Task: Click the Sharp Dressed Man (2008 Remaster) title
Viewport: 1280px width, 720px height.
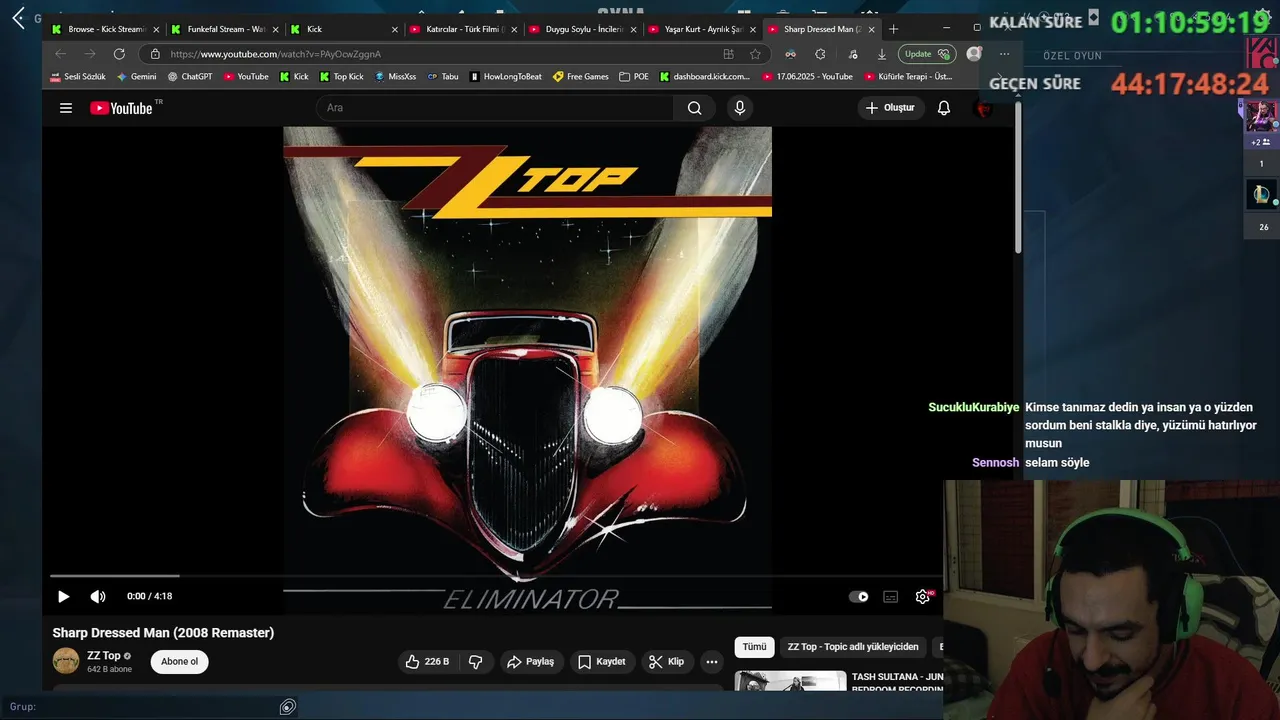Action: (163, 633)
